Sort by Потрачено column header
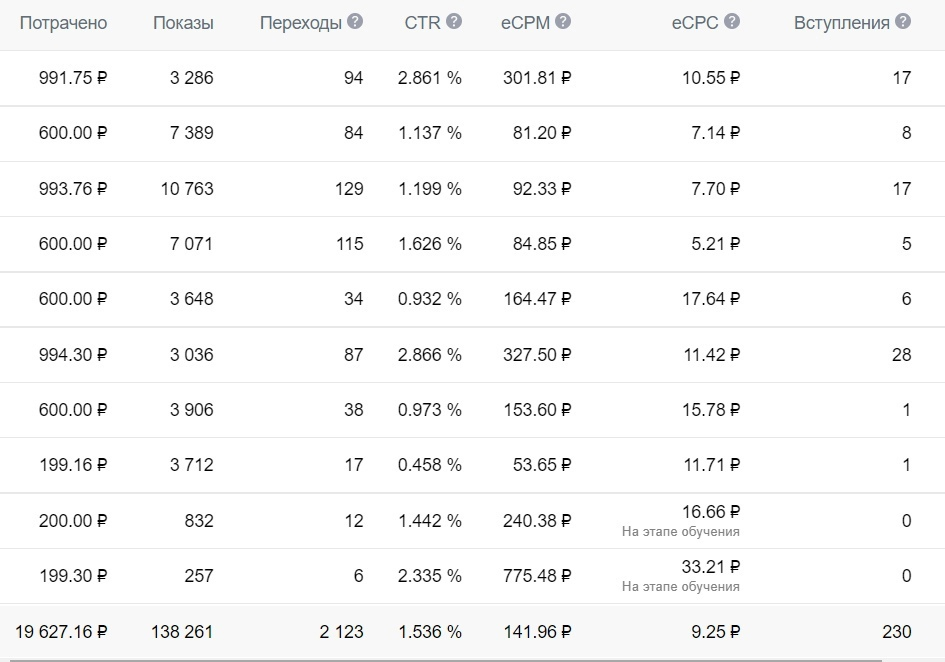This screenshot has height=662, width=945. (x=63, y=23)
